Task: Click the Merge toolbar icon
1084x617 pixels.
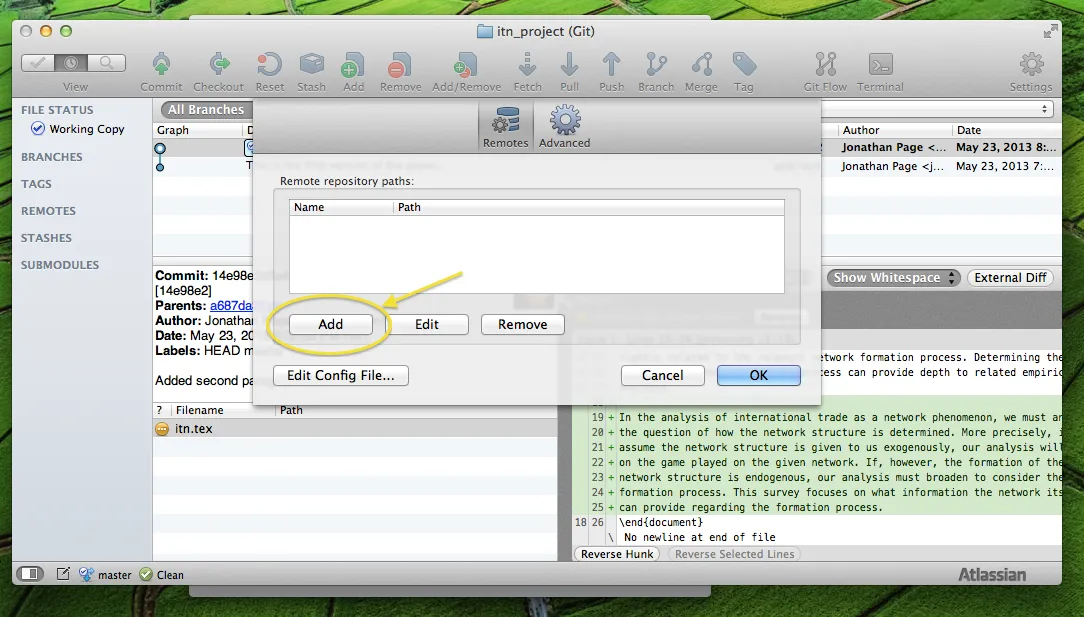Action: click(x=701, y=66)
